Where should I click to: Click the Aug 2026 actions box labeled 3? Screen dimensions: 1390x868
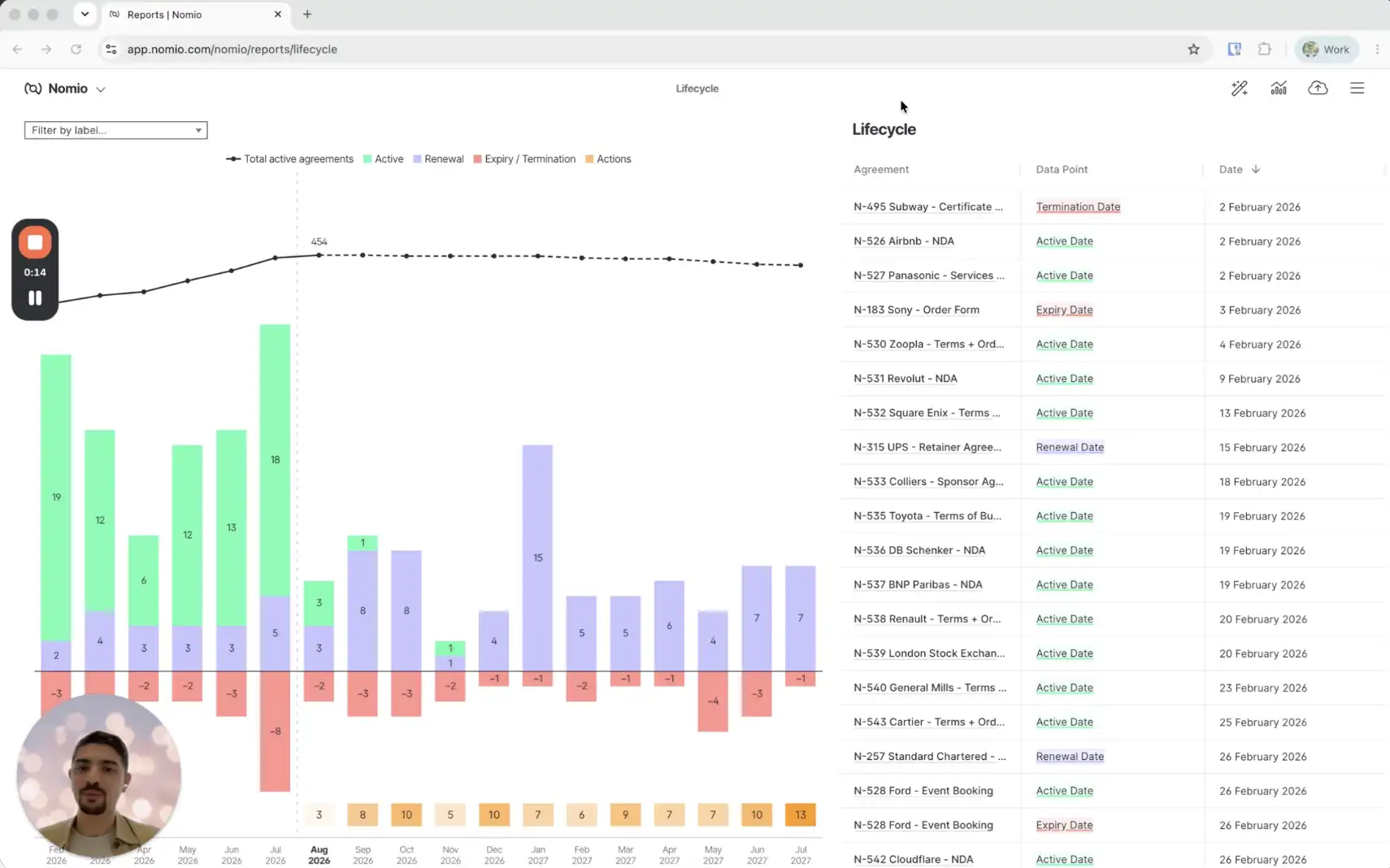pos(319,814)
